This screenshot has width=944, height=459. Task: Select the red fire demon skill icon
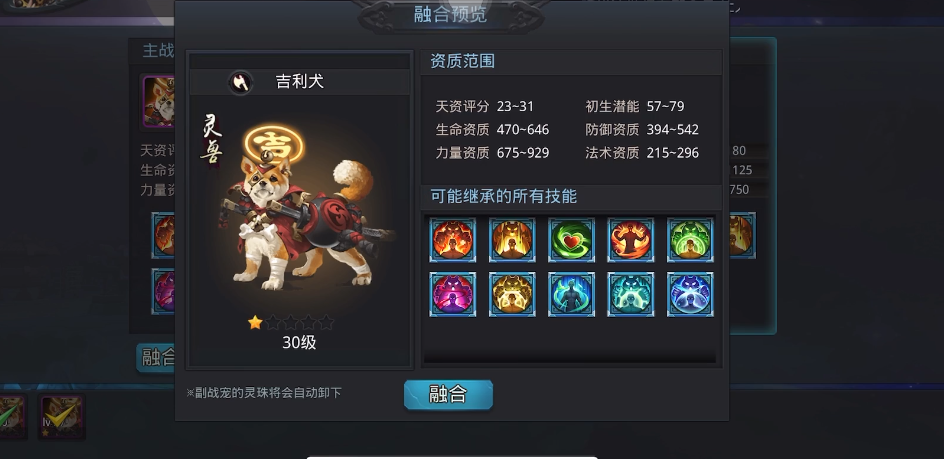point(453,240)
